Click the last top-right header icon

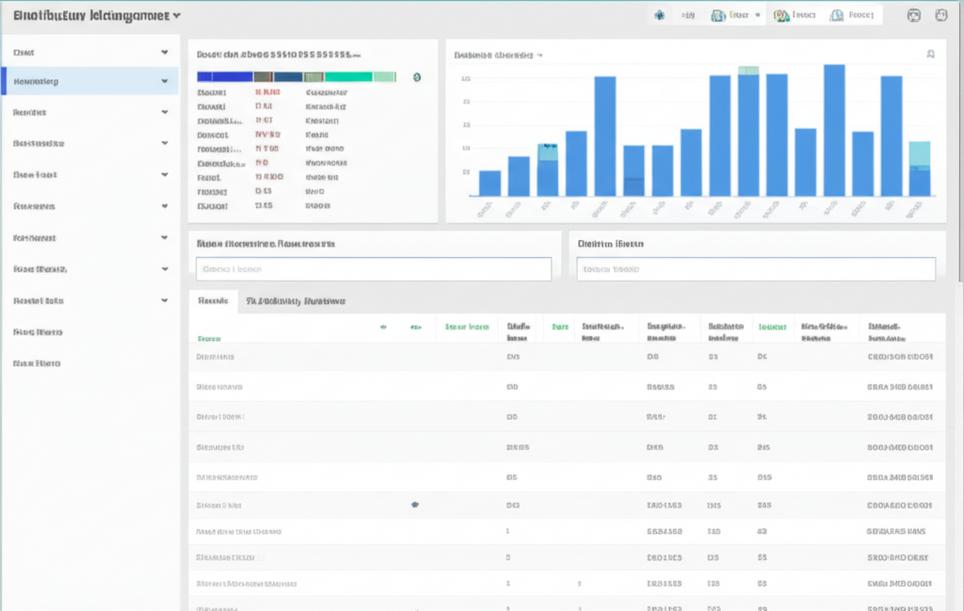click(x=941, y=16)
